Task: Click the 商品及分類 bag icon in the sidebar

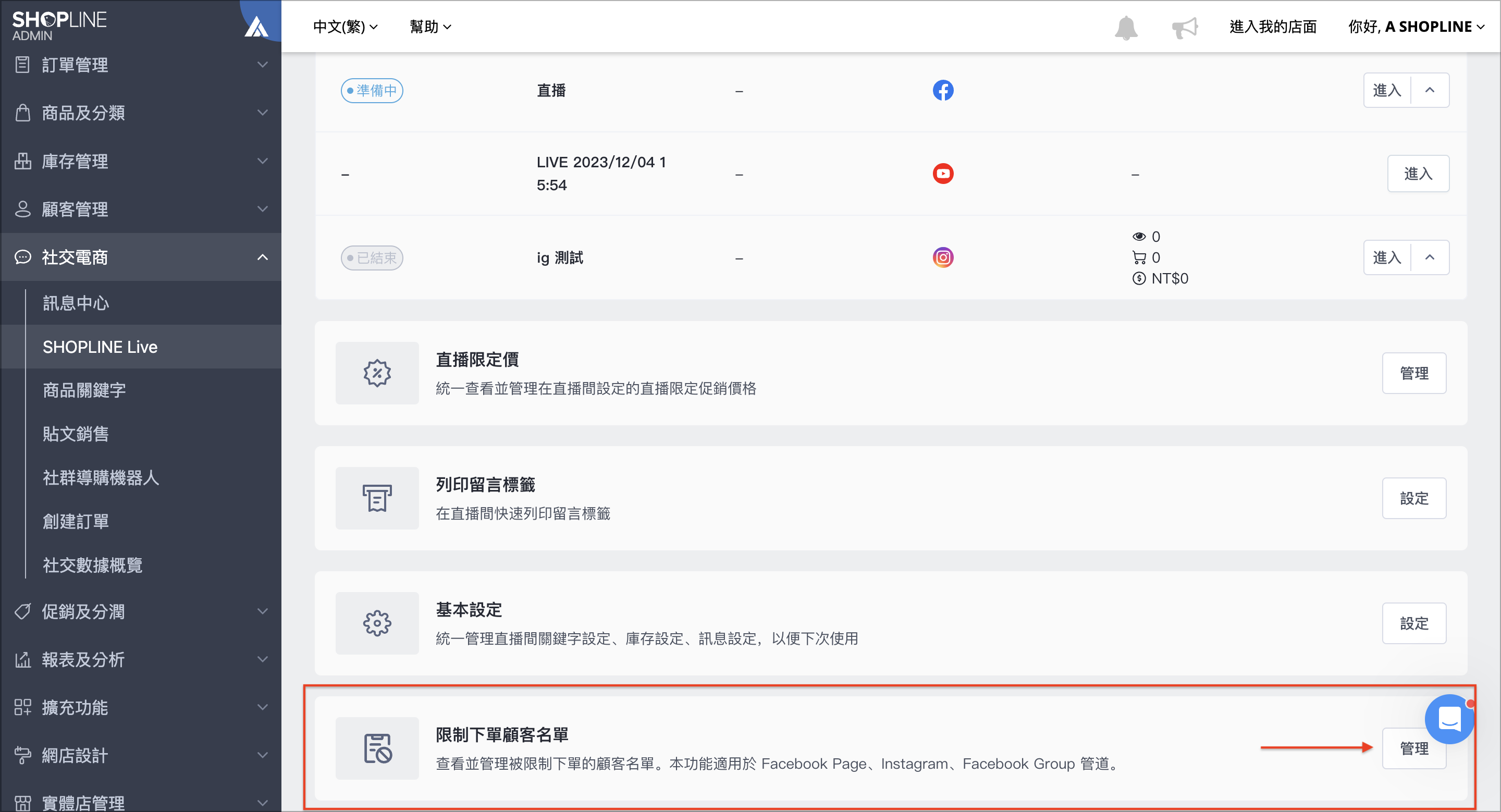Action: click(22, 113)
